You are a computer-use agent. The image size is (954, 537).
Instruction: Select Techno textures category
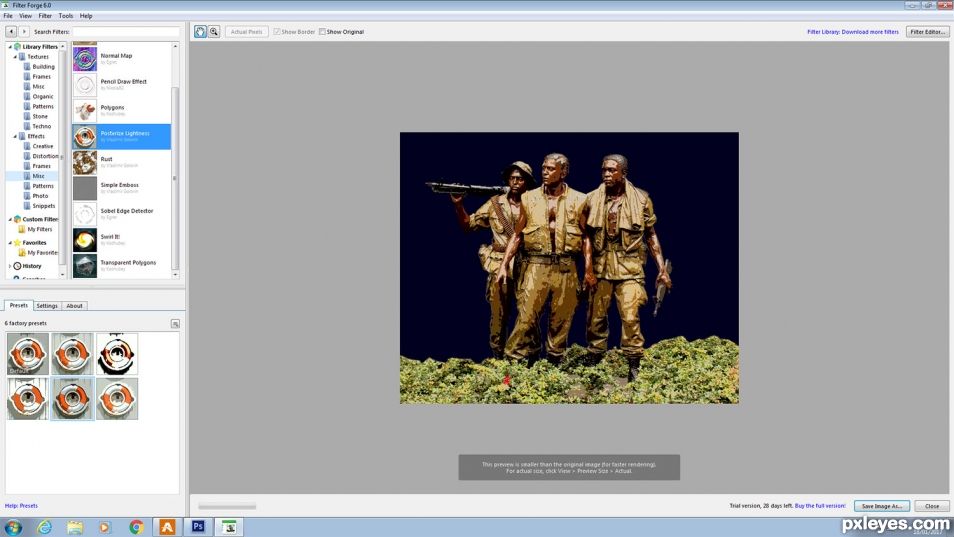41,126
